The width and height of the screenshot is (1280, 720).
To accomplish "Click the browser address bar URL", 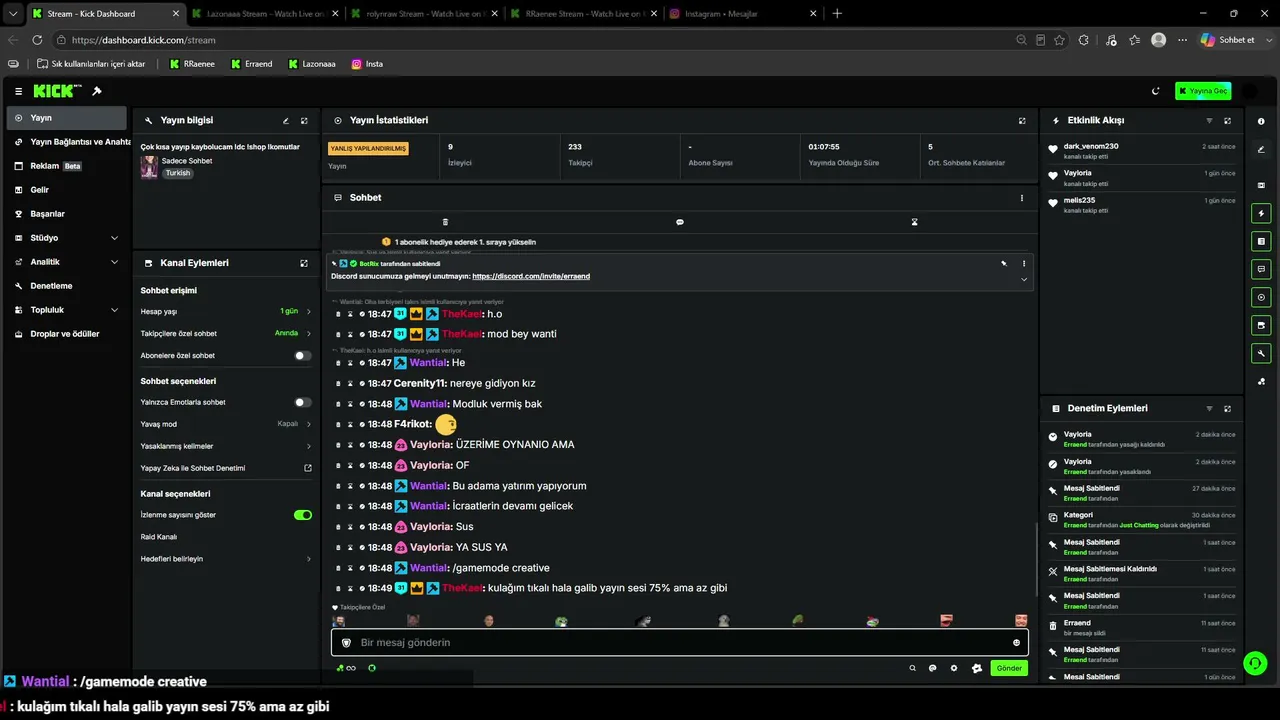I will (144, 40).
